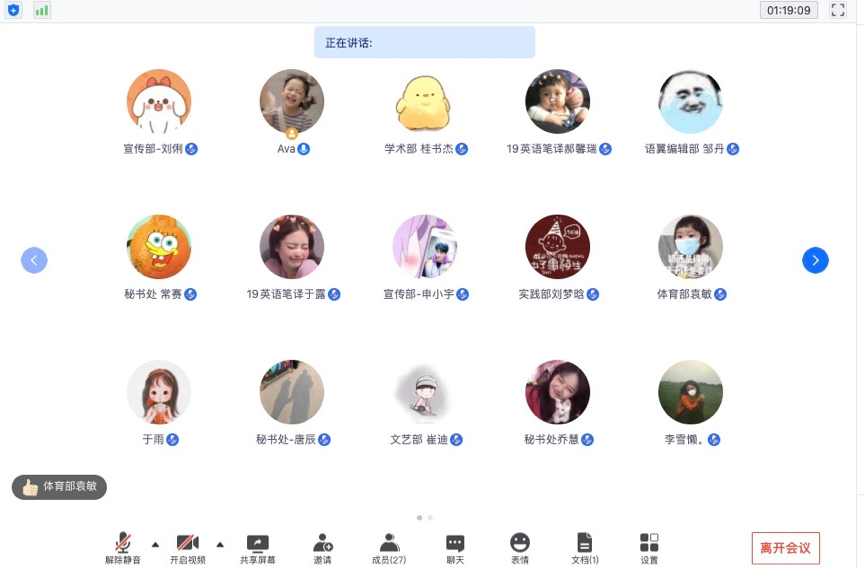Expand audio options arrow beside unmute
Screen dimensions: 864x568
[x=155, y=545]
